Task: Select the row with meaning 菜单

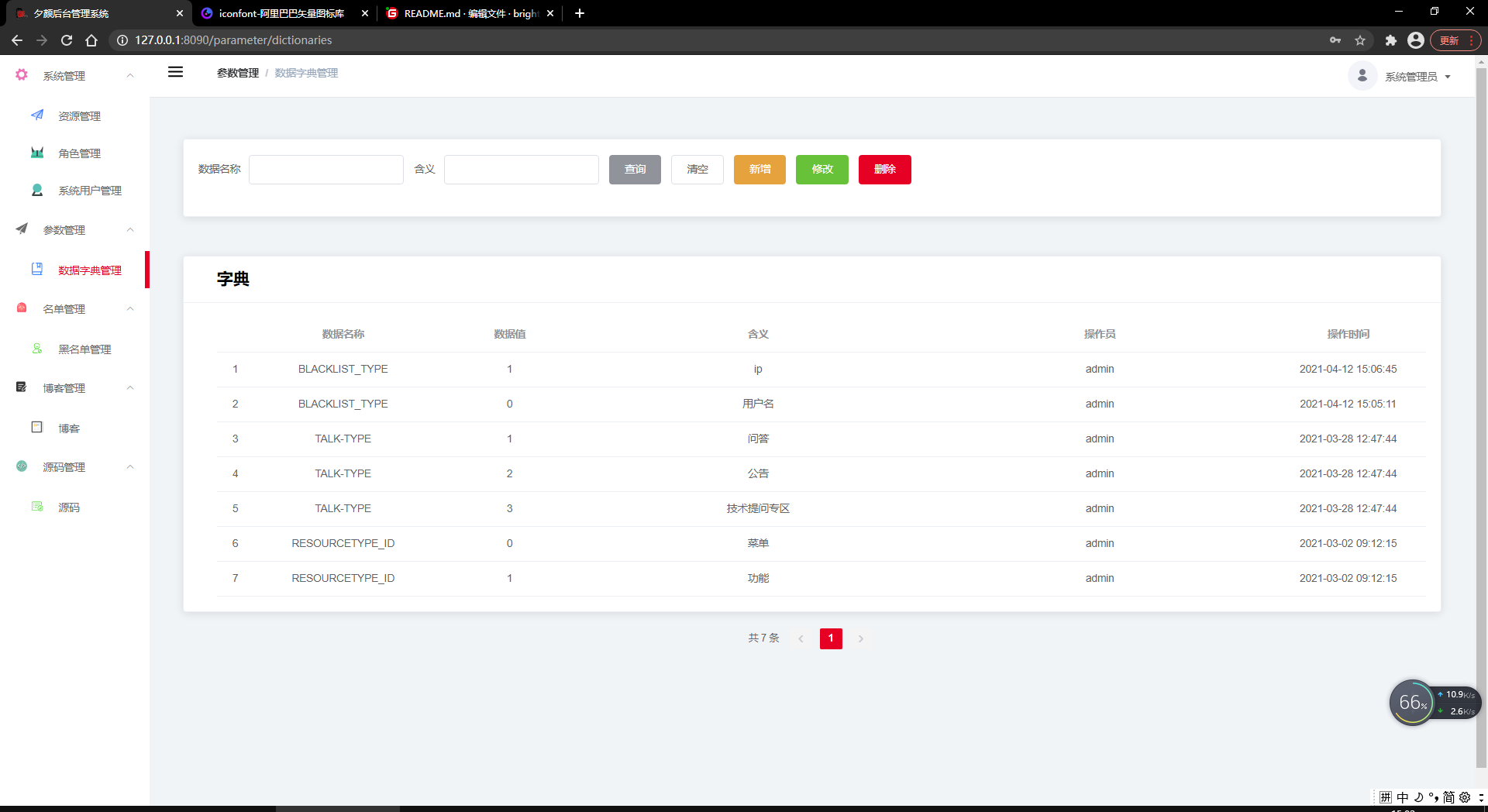Action: click(x=821, y=544)
